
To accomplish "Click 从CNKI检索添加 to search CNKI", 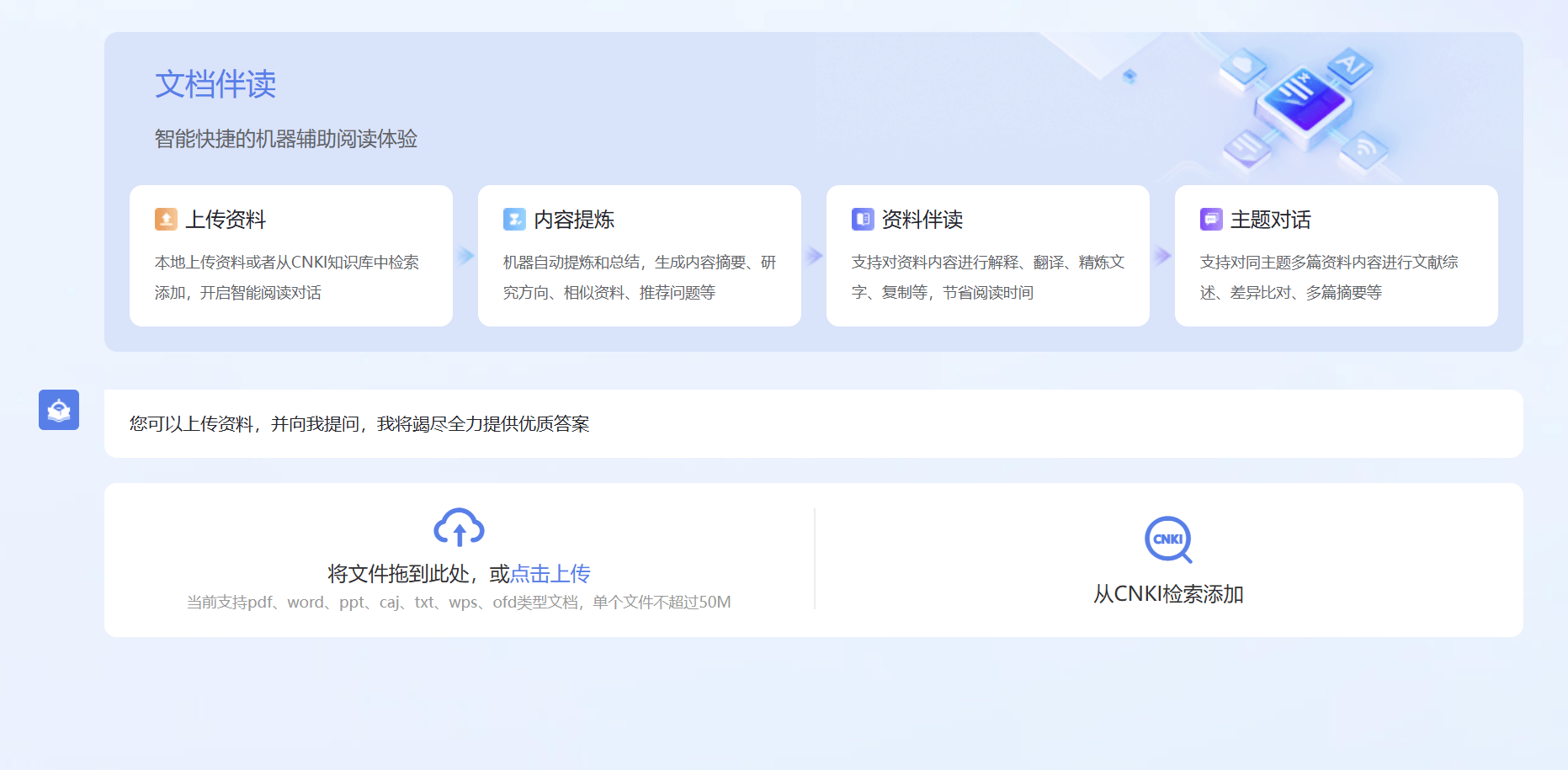I will click(x=1168, y=595).
